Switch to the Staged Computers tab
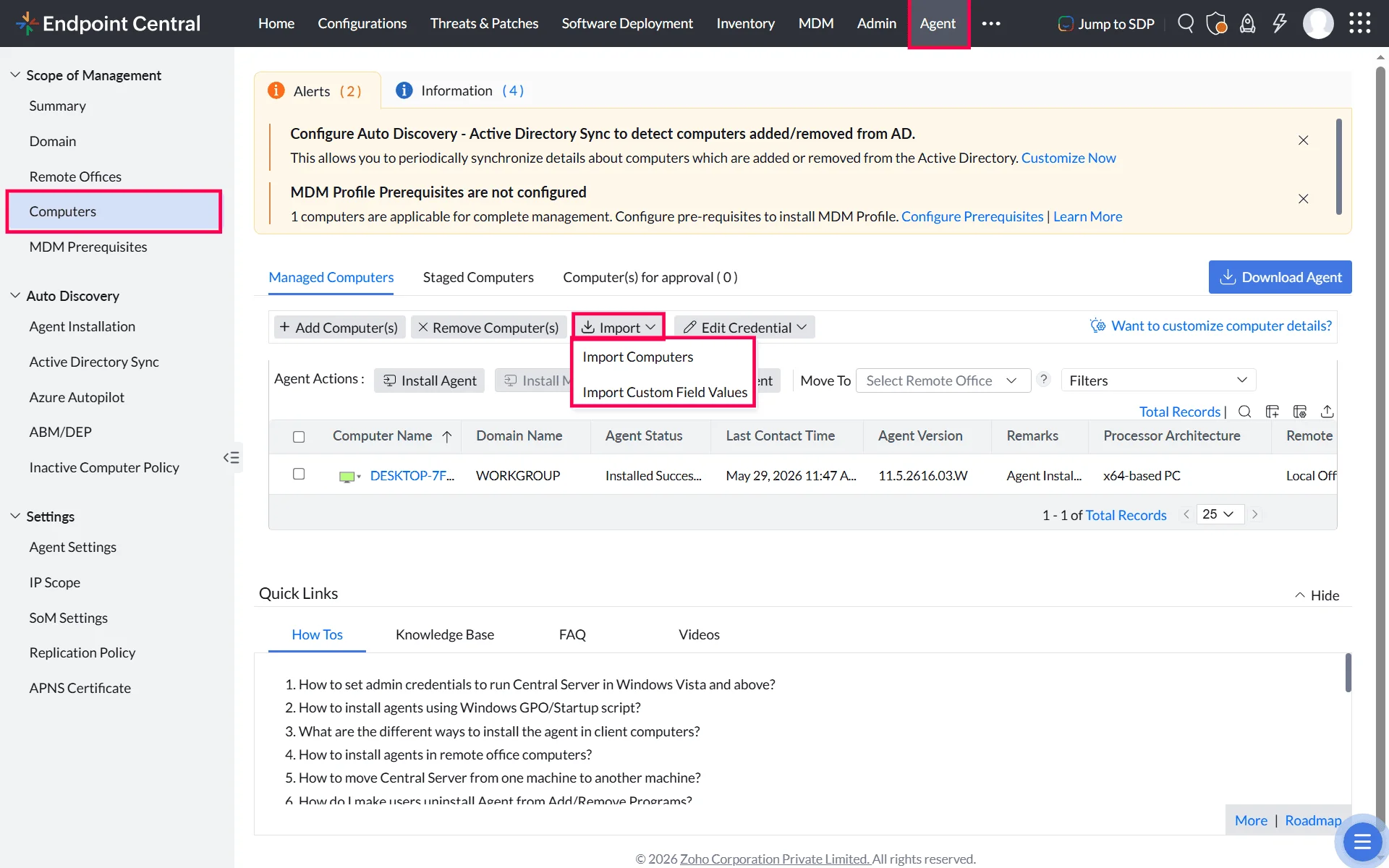Screen dimensions: 1389x868 [478, 277]
